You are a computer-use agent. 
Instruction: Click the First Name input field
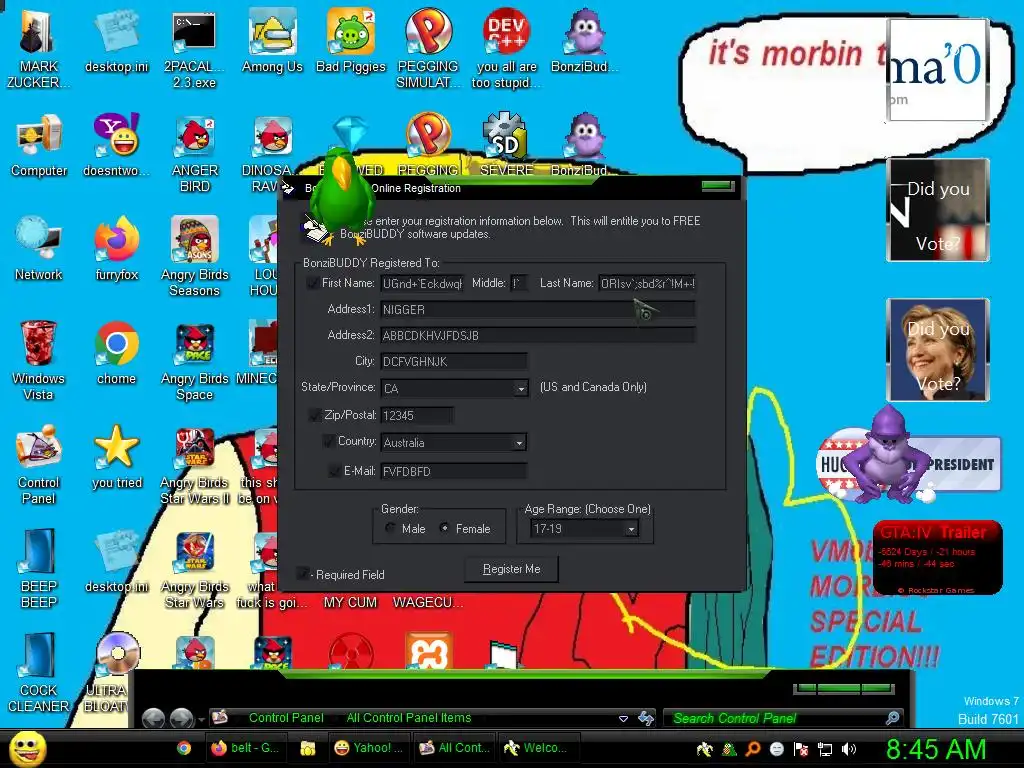423,283
